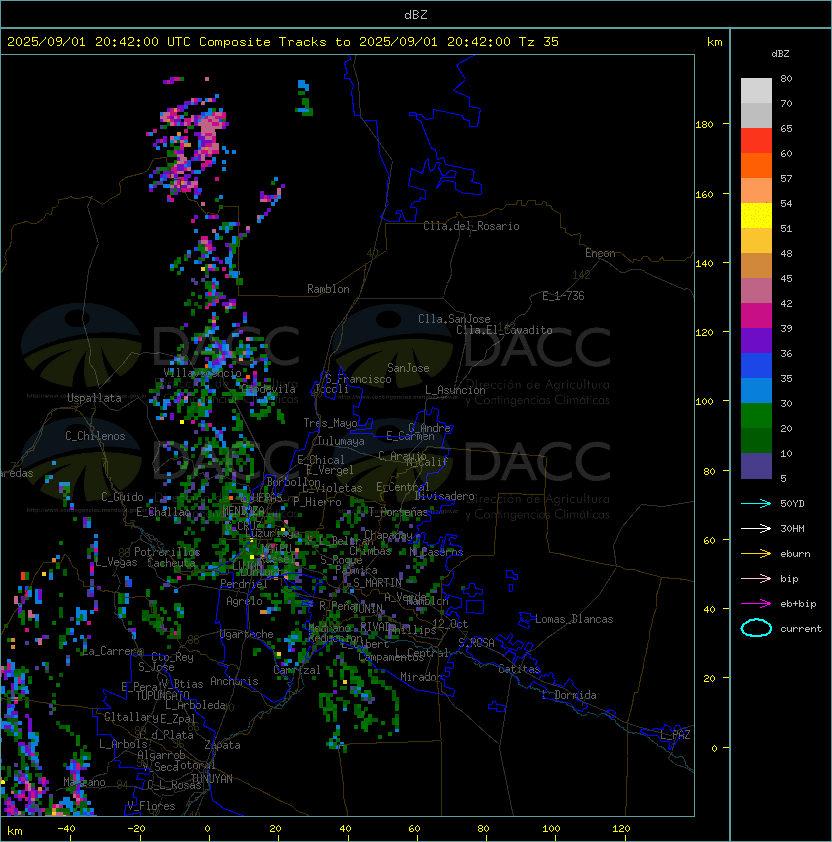Screen dimensions: 832x842
Task: Click the Zapata label
Action: coord(222,745)
